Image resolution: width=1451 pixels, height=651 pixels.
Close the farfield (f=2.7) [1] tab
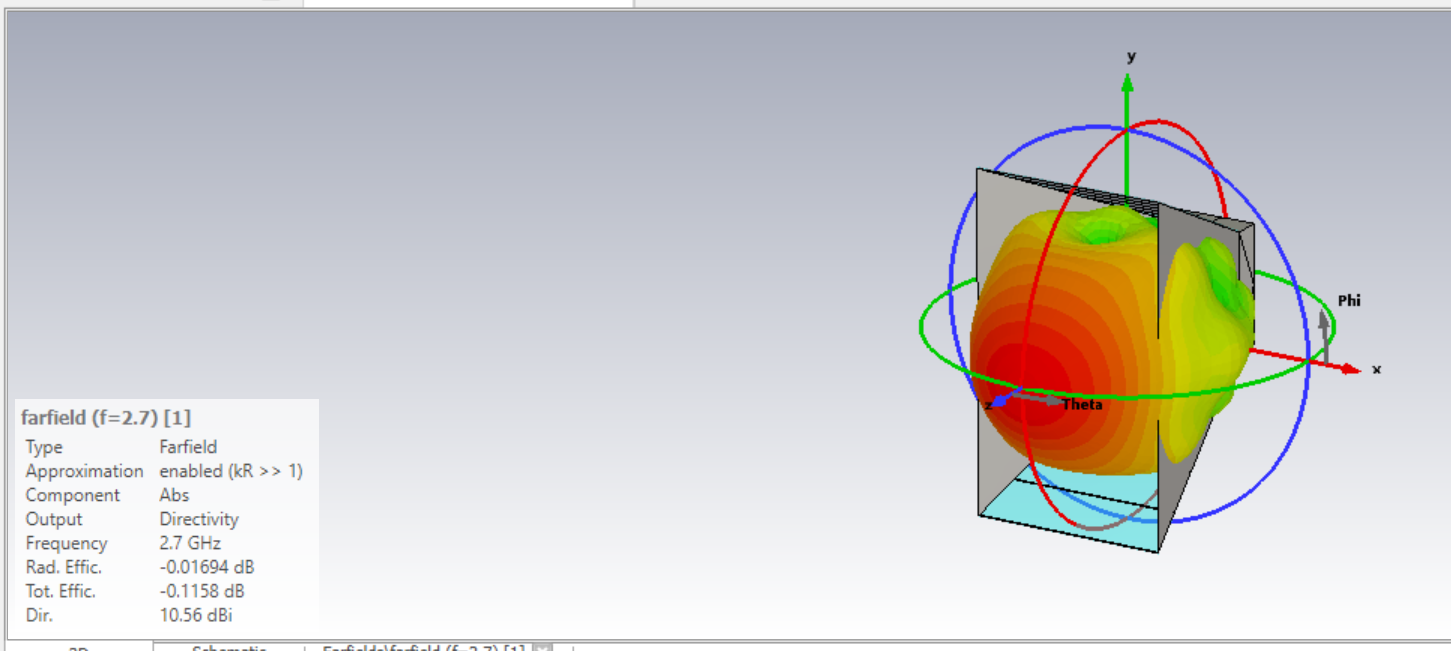click(x=543, y=648)
